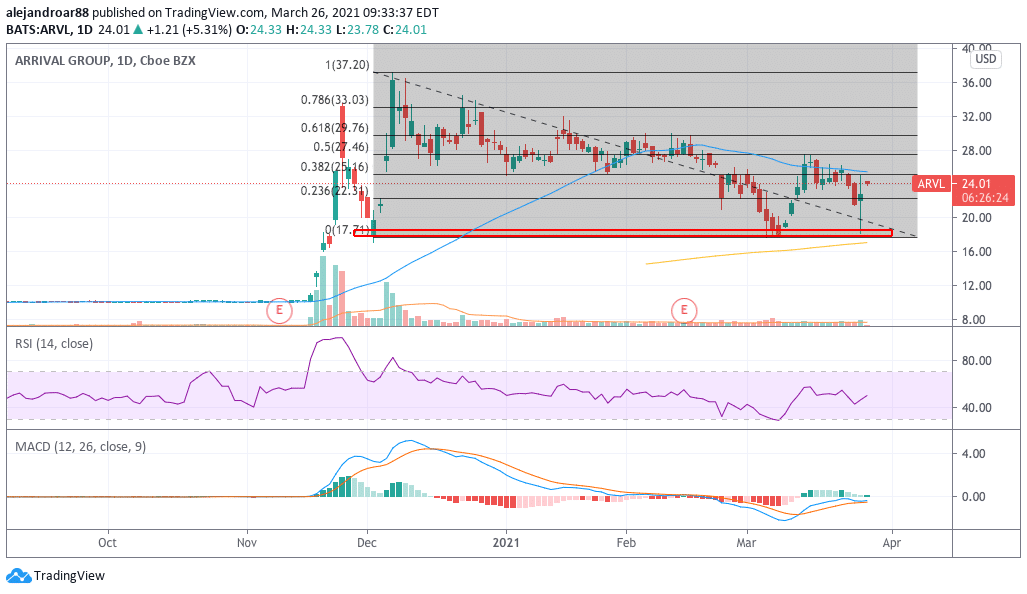Screen dimensions: 1027x594
Task: Click the Fibonacci 0.5(27.46) level label
Action: pos(341,147)
